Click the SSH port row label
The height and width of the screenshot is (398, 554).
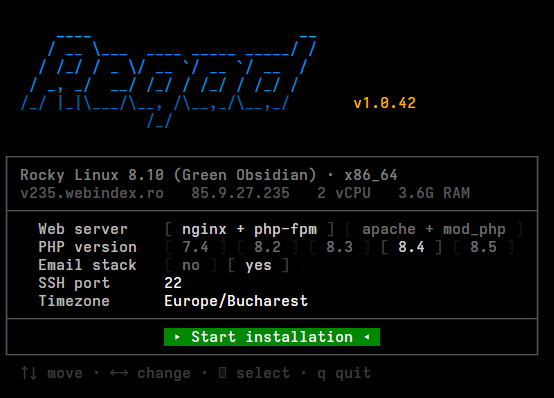(x=74, y=283)
